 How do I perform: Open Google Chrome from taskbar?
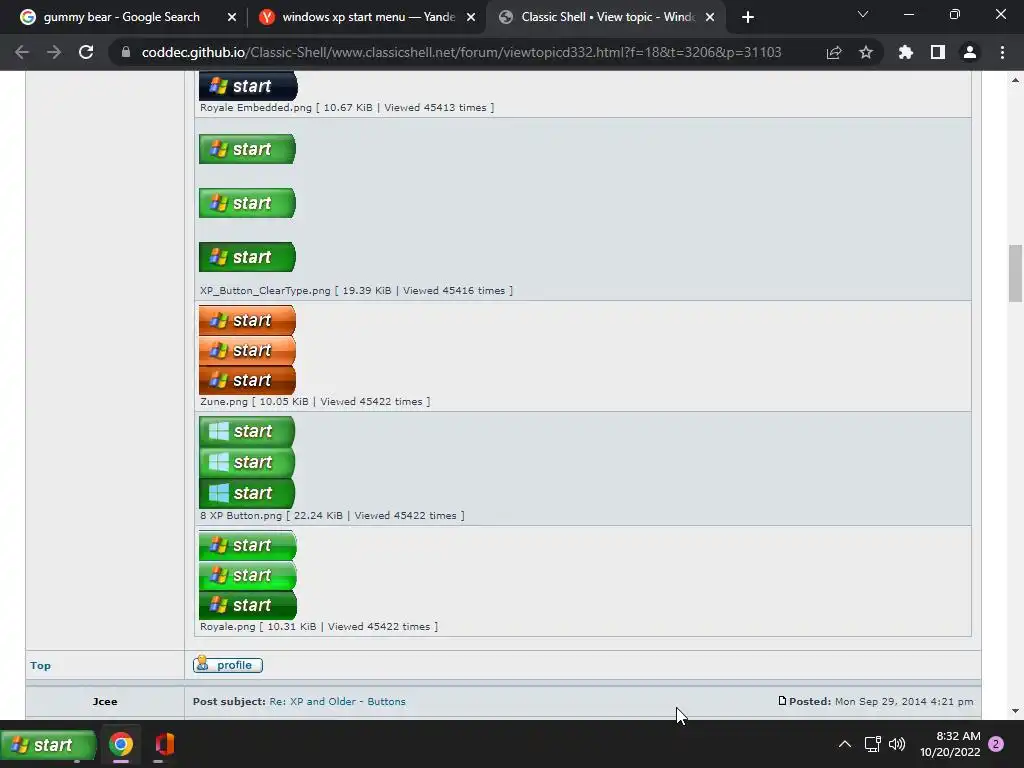point(121,744)
